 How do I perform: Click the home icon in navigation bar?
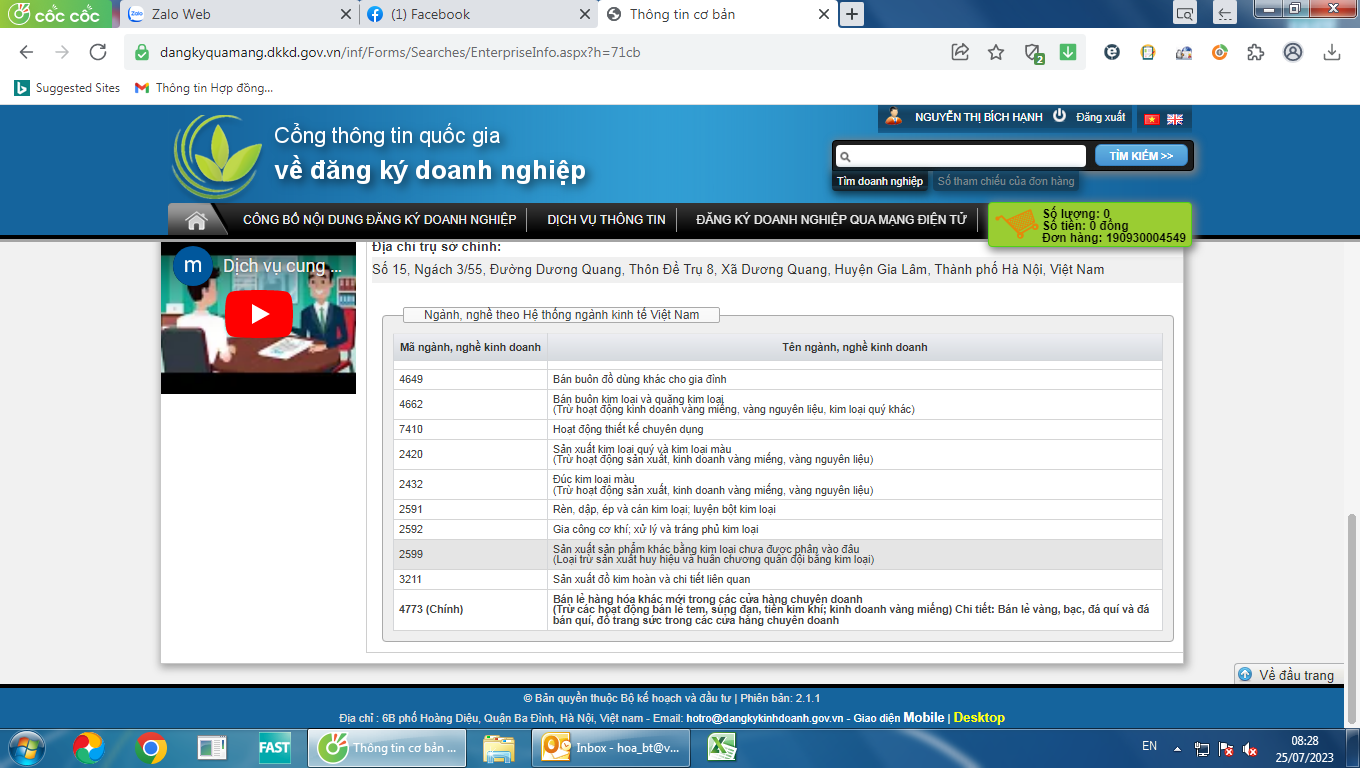point(196,220)
